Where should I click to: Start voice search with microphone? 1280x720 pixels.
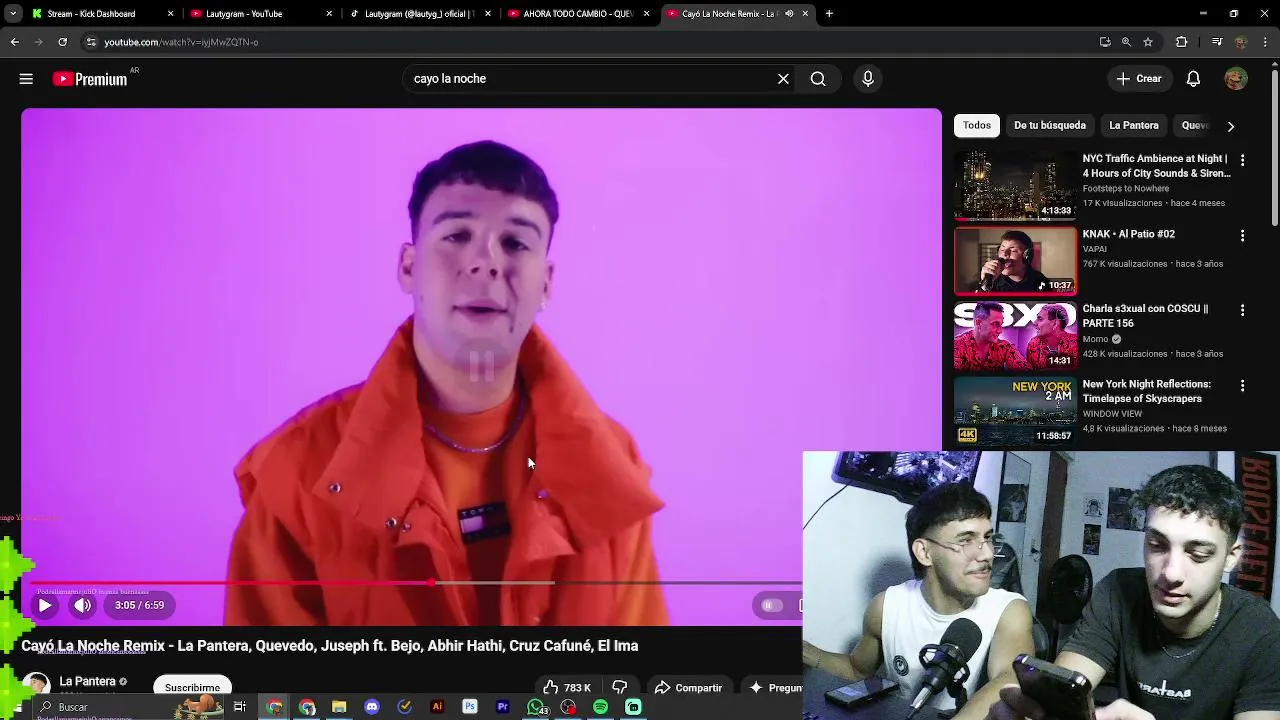(x=868, y=79)
